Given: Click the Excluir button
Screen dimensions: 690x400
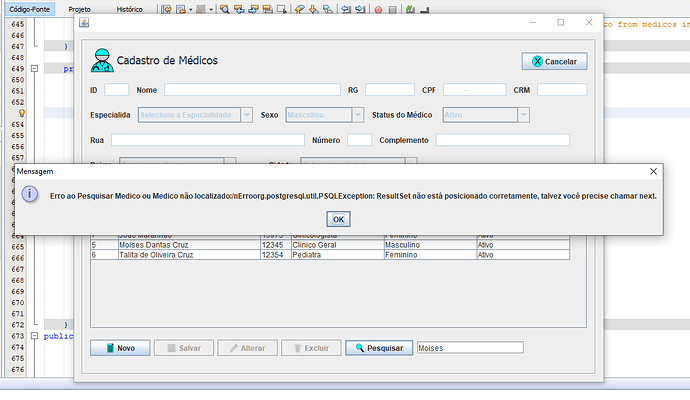Looking at the screenshot, I should tap(311, 348).
